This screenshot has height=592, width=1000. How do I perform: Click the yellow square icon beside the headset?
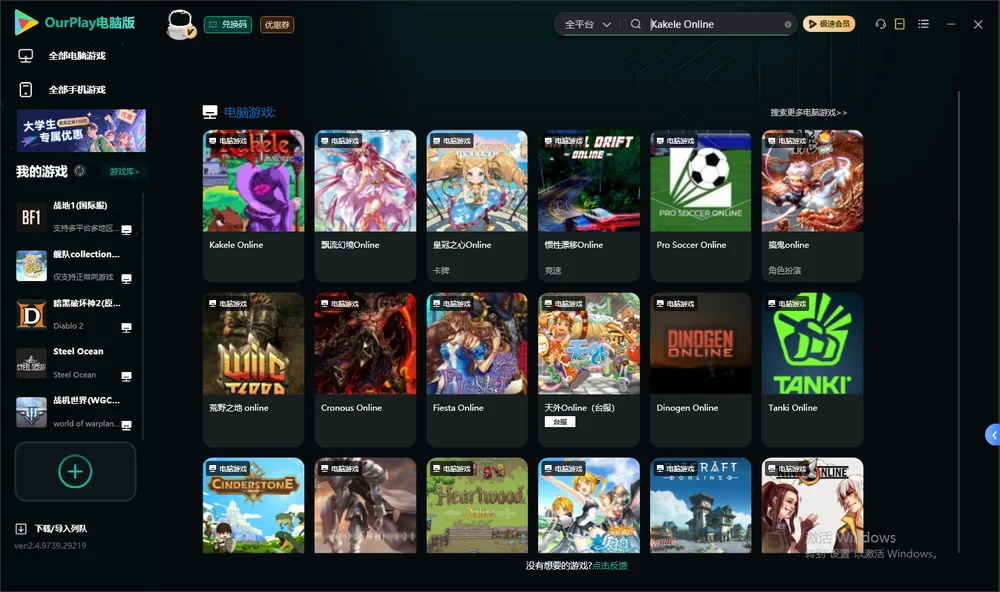(900, 24)
